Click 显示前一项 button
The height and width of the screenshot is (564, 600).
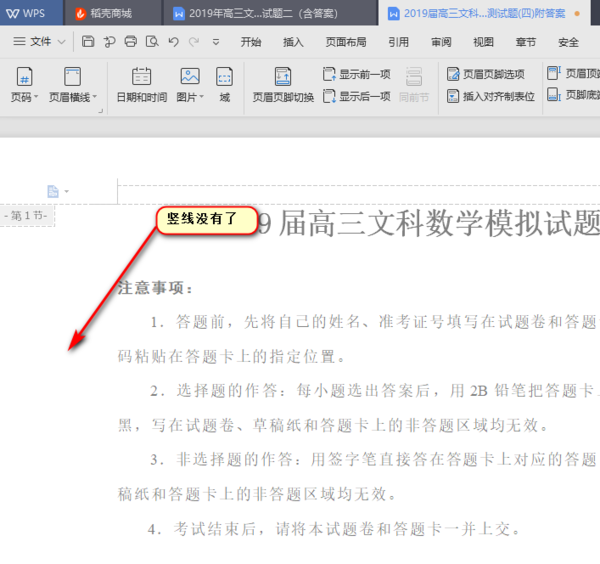356,74
